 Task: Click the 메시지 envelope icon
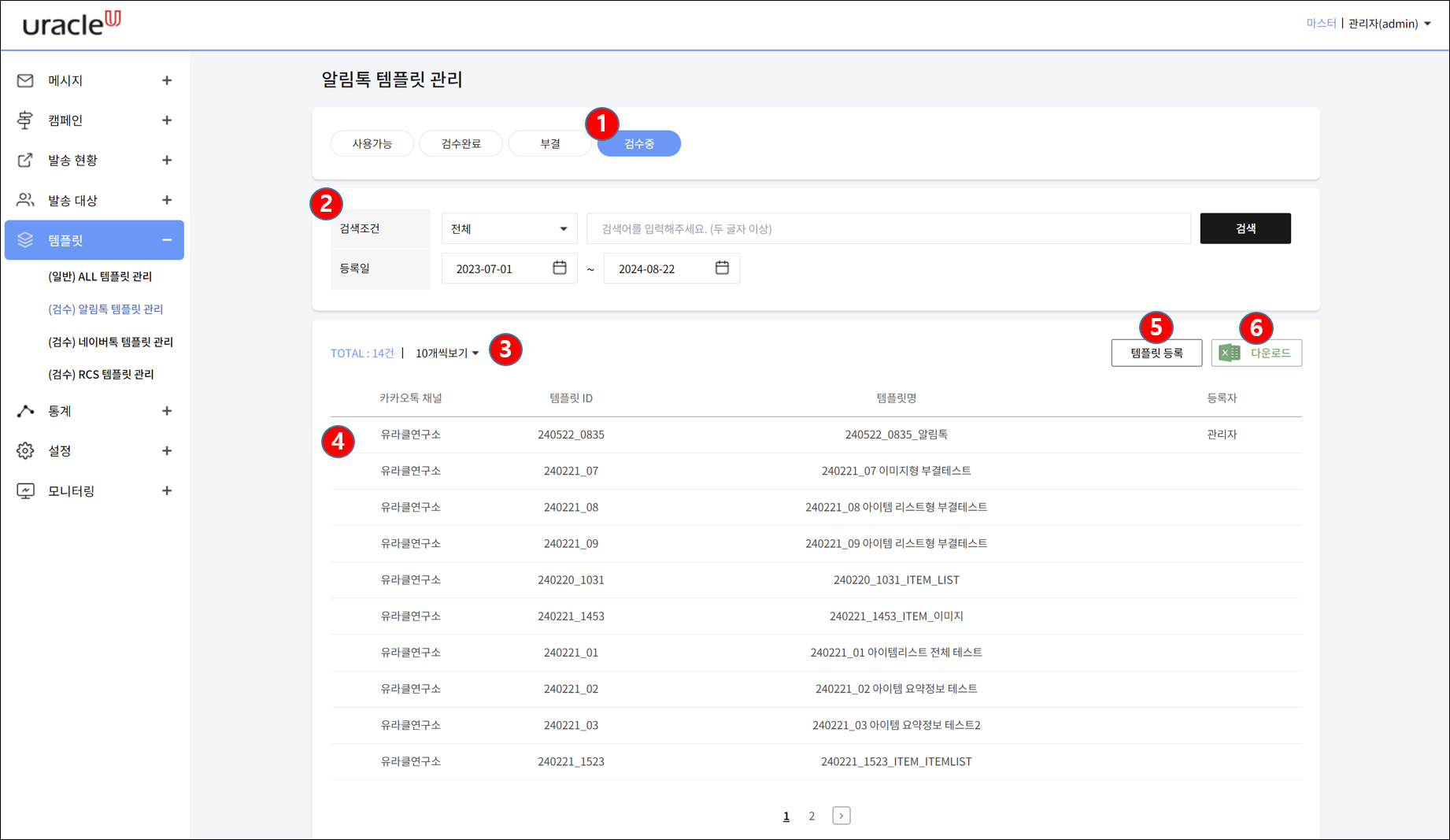click(25, 80)
